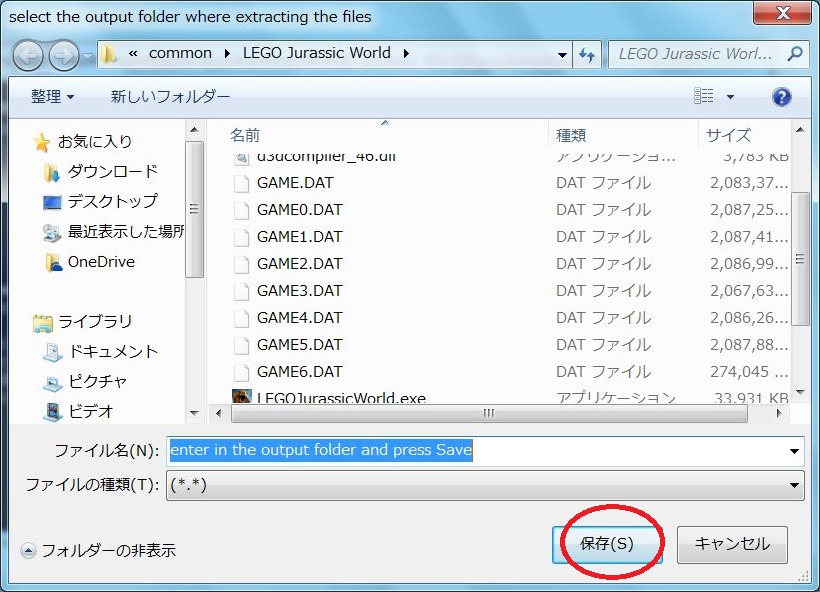This screenshot has height=592, width=820.
Task: Click file list vertical scrollbar up arrow
Action: (800, 130)
